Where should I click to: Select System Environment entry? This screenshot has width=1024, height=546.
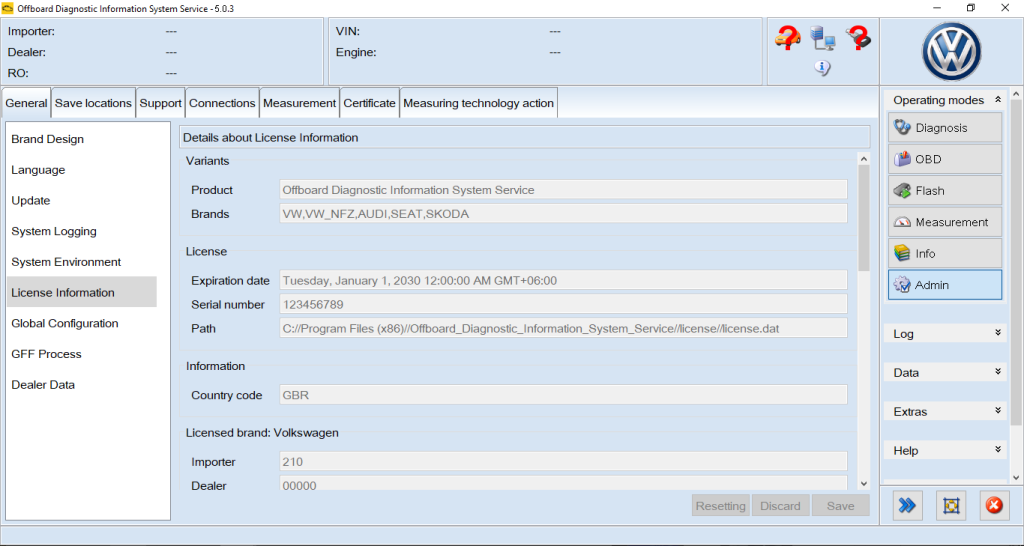click(x=82, y=262)
